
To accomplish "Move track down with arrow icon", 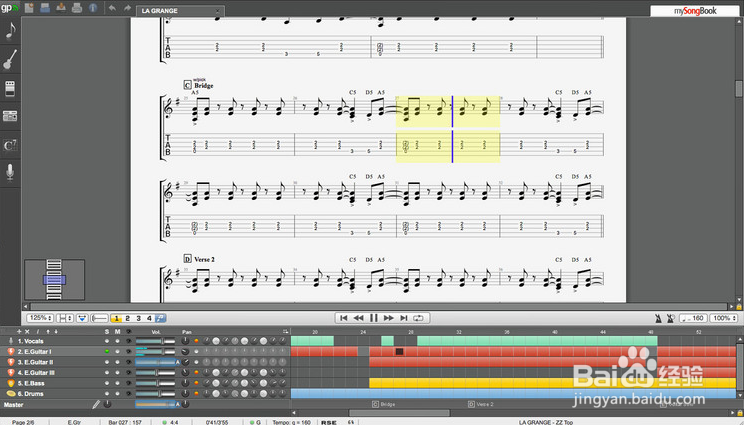I will click(x=56, y=331).
